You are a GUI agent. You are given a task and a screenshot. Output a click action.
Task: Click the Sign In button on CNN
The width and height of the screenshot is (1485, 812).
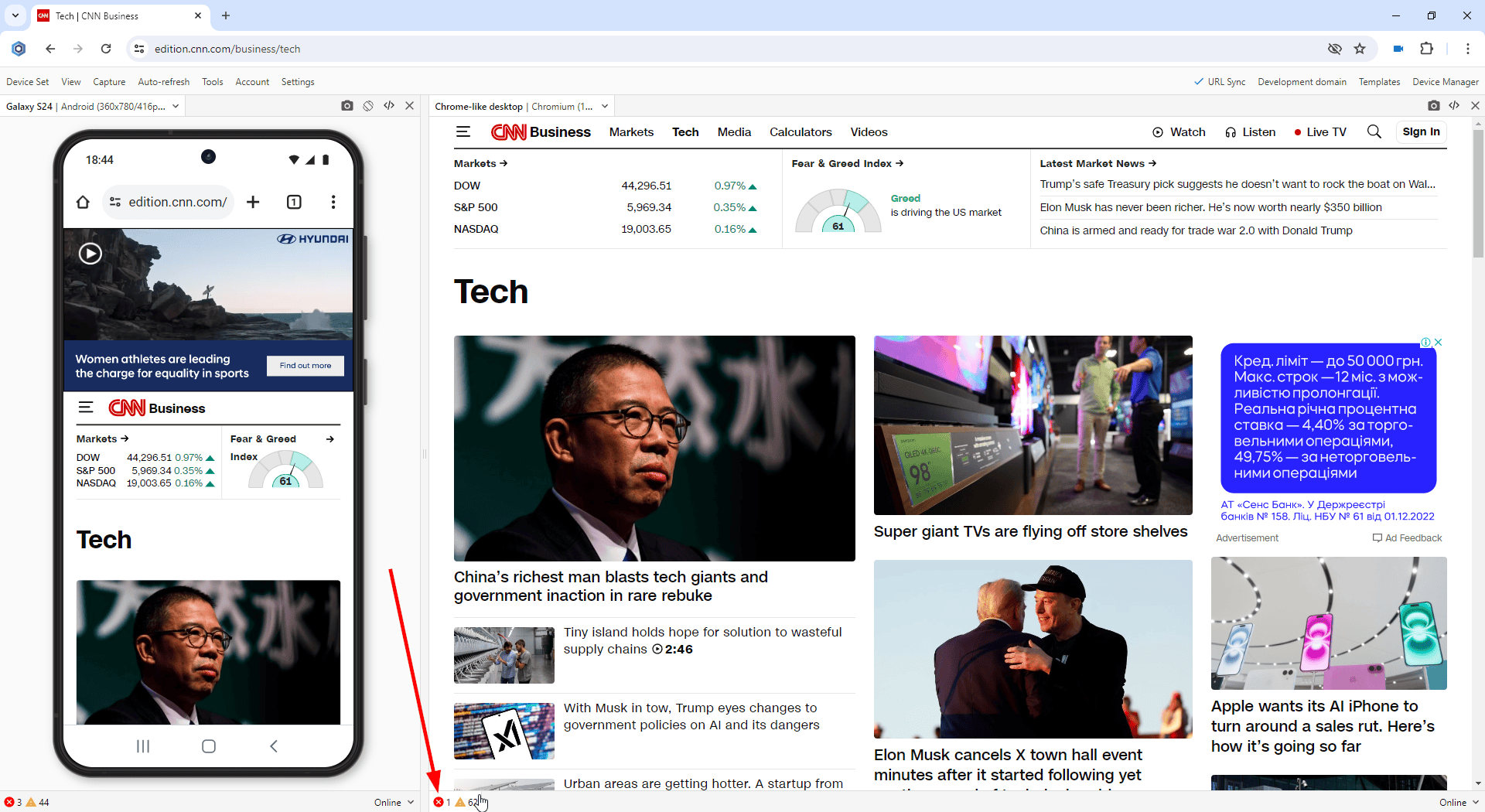(x=1421, y=132)
